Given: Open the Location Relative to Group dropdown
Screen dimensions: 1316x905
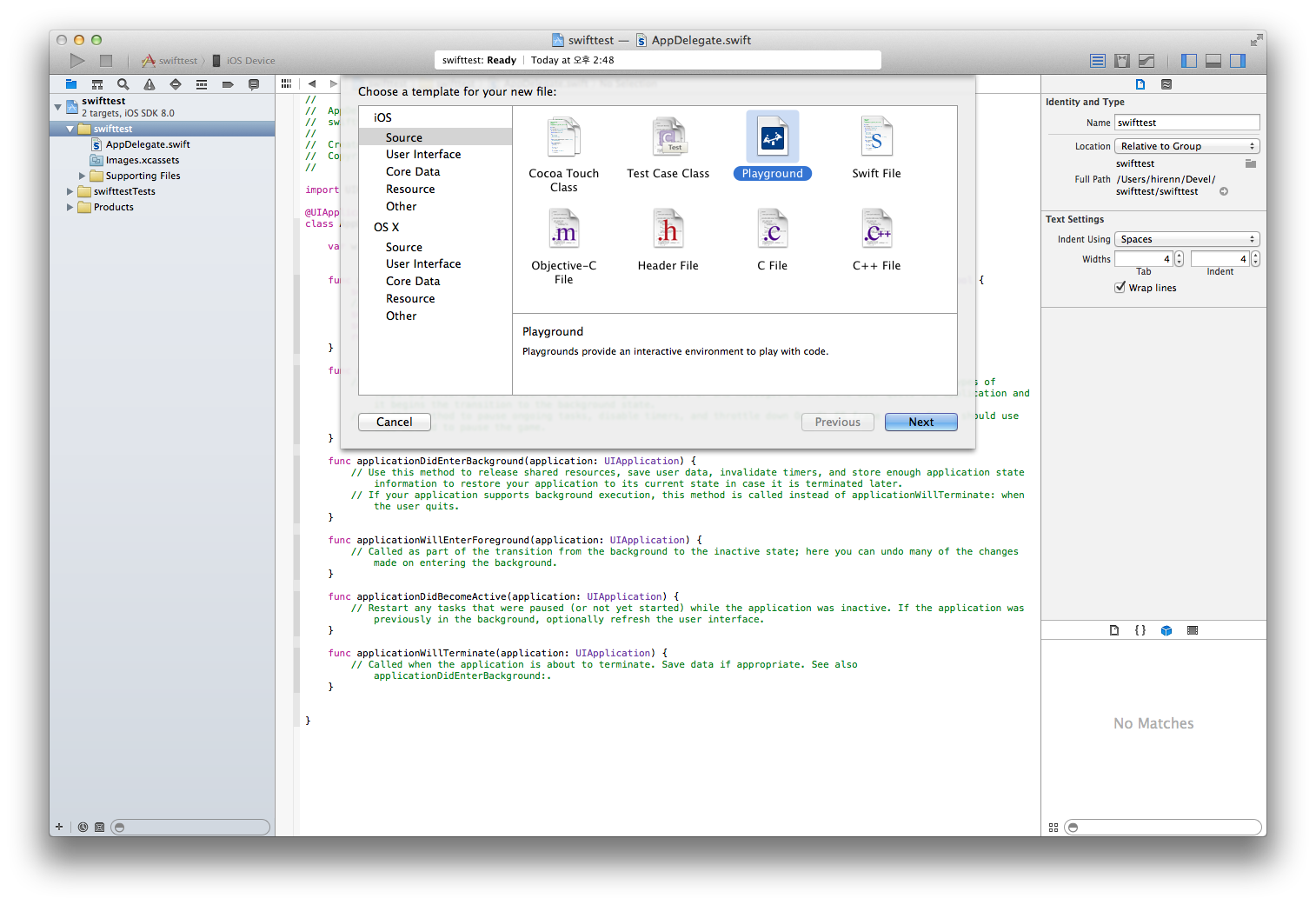Looking at the screenshot, I should 1187,146.
